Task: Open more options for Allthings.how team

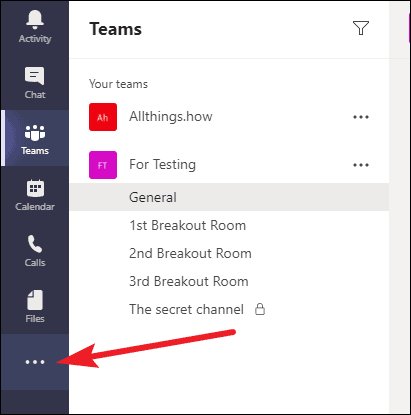Action: 361,117
